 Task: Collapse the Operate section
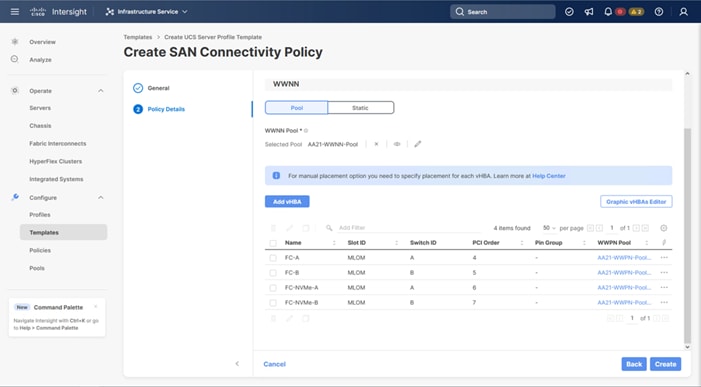pyautogui.click(x=101, y=91)
